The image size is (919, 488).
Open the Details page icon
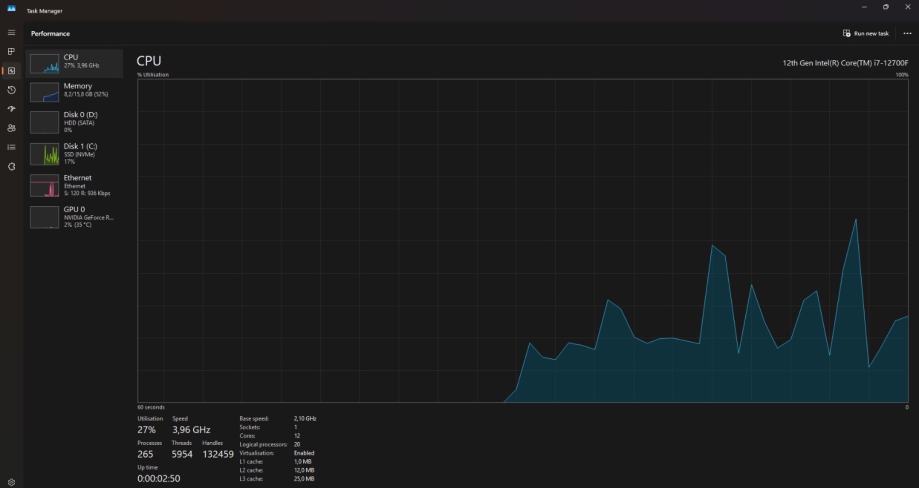point(11,147)
